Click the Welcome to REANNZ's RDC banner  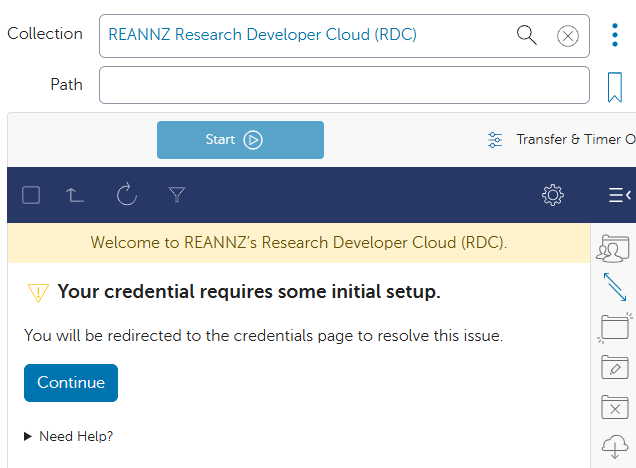tap(299, 243)
